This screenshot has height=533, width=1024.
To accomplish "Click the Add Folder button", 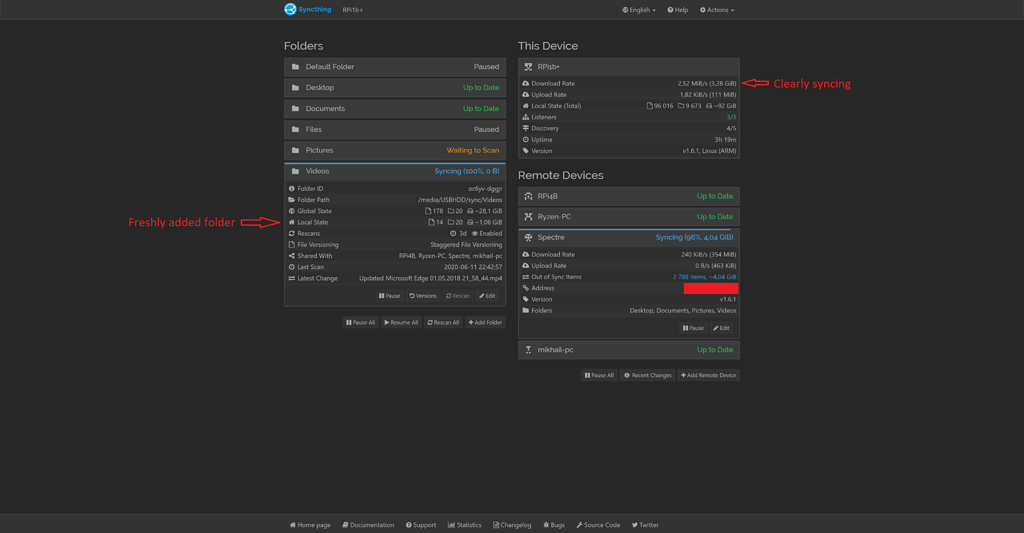I will pyautogui.click(x=485, y=323).
